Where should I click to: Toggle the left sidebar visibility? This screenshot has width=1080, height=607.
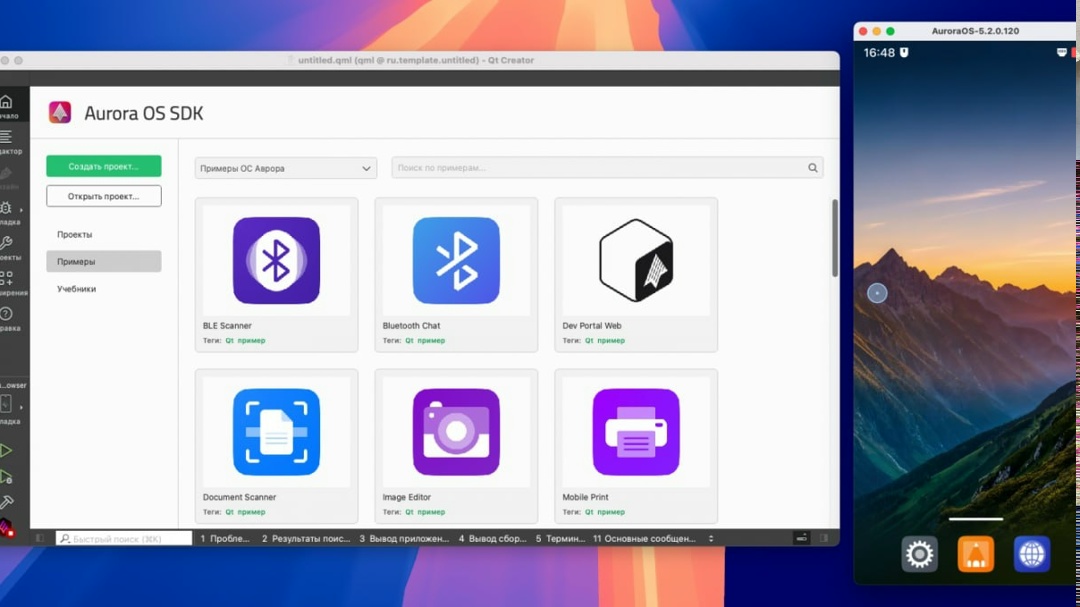(x=40, y=538)
